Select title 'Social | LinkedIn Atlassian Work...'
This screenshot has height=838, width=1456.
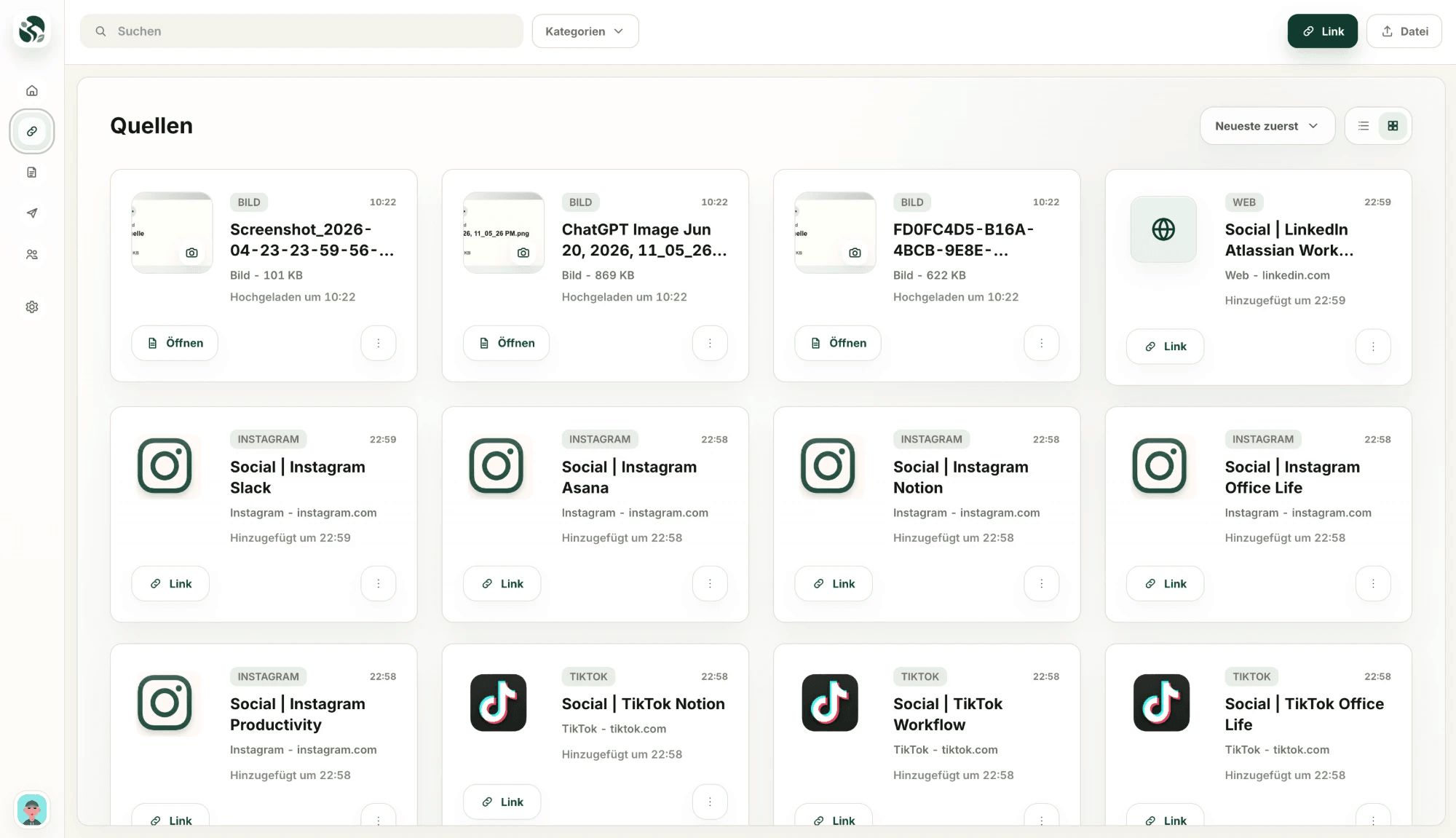[1289, 240]
